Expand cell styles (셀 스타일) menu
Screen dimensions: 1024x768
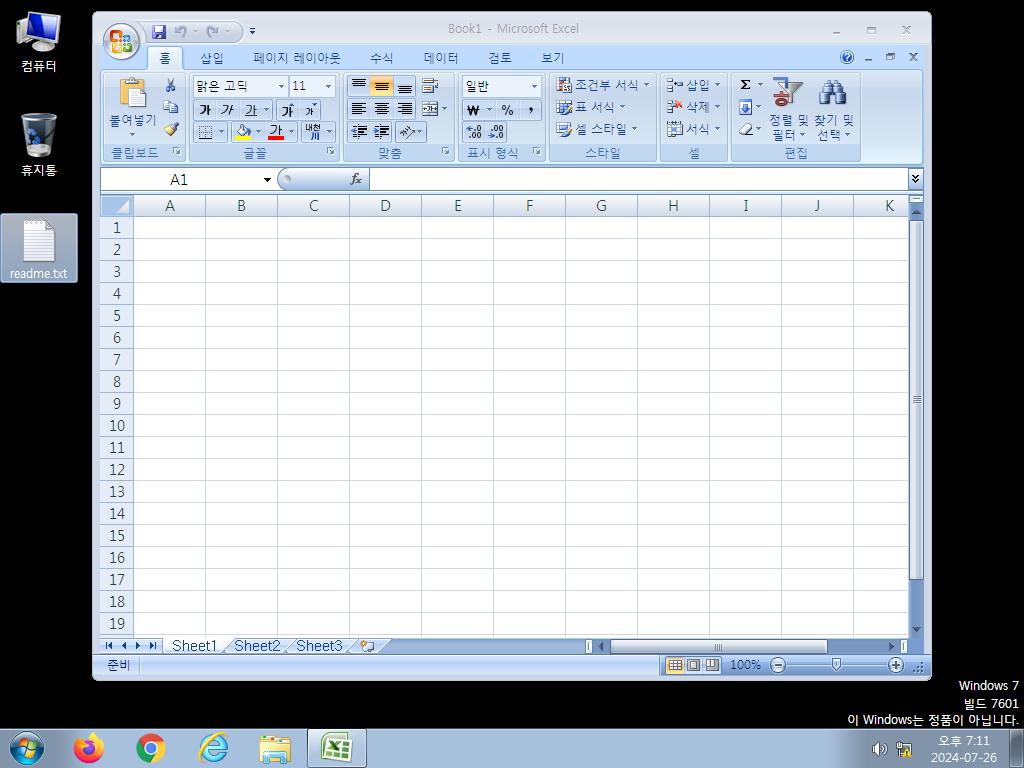coord(597,129)
